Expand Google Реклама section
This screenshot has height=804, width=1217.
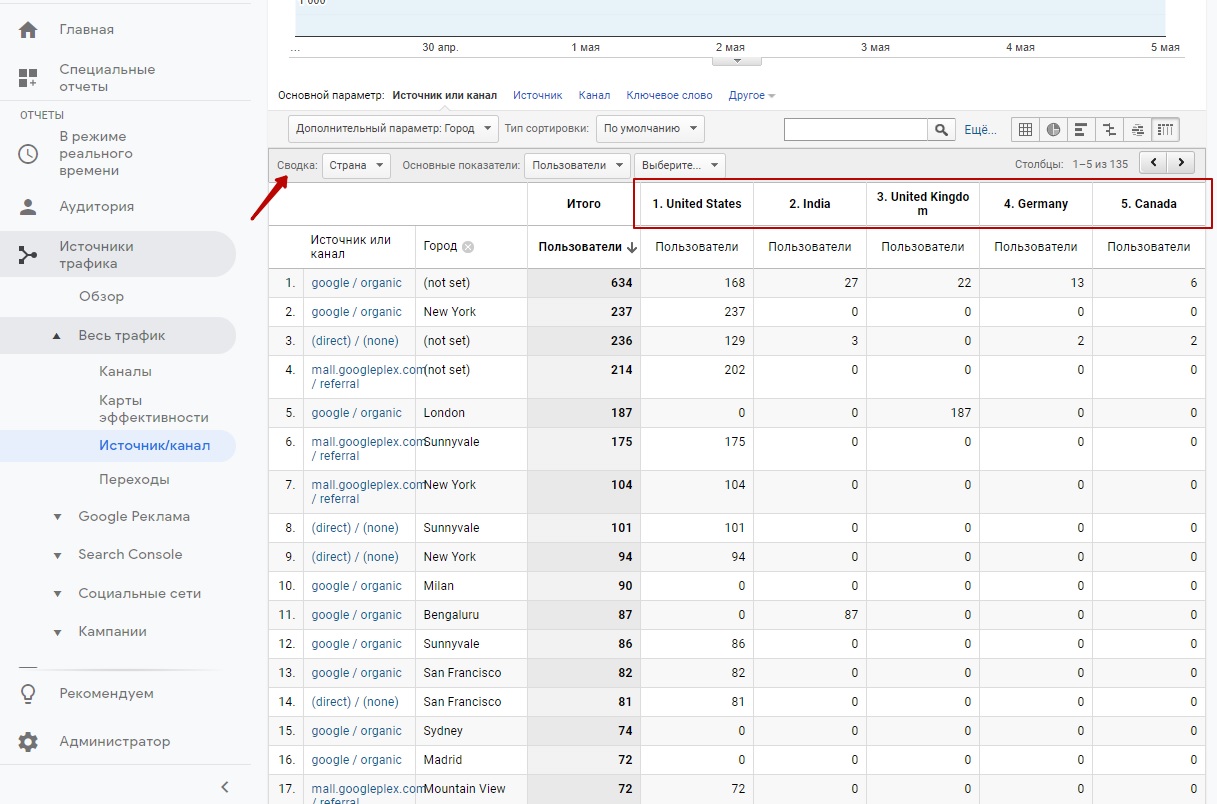[57, 517]
